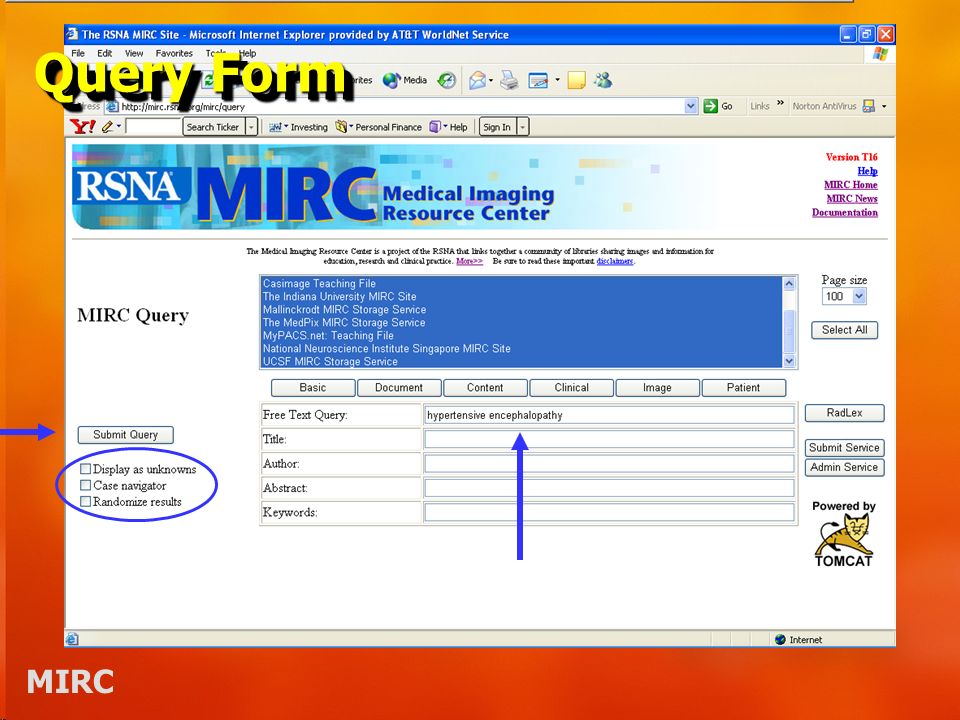This screenshot has height=720, width=960.
Task: Open the Page size dropdown
Action: (x=859, y=296)
